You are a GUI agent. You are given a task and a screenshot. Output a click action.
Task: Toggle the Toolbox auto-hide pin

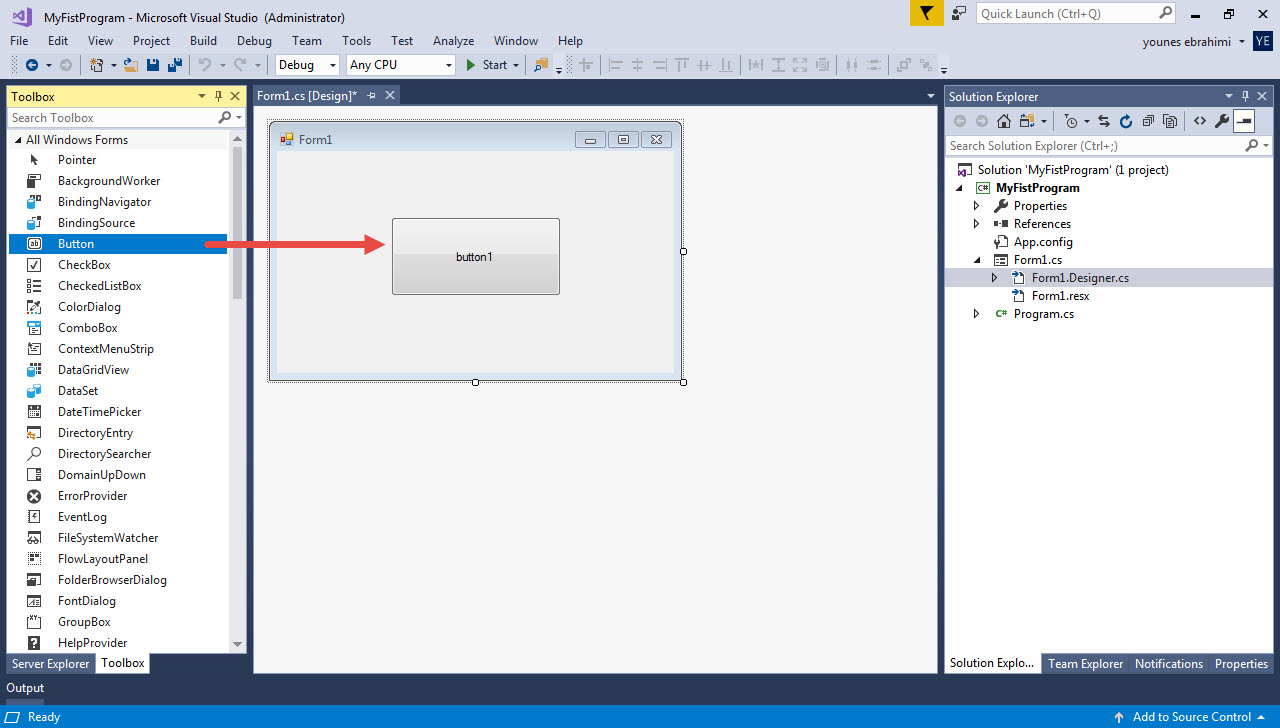tap(218, 96)
